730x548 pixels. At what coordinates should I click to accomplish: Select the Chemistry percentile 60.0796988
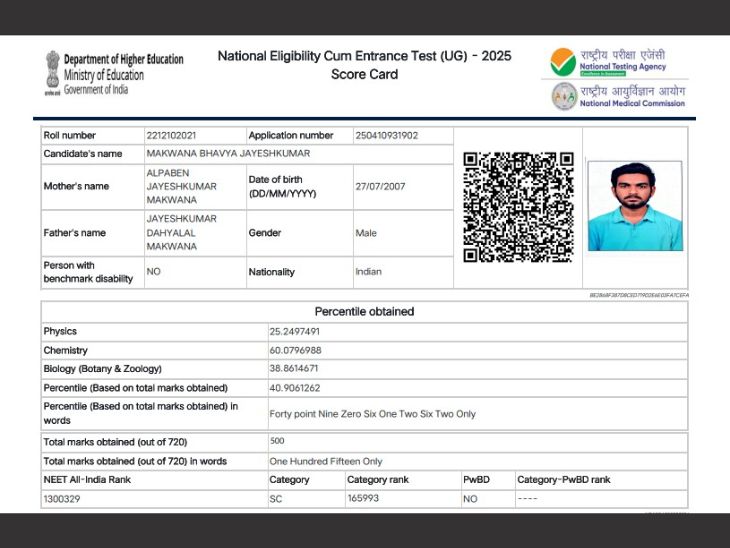click(x=295, y=351)
